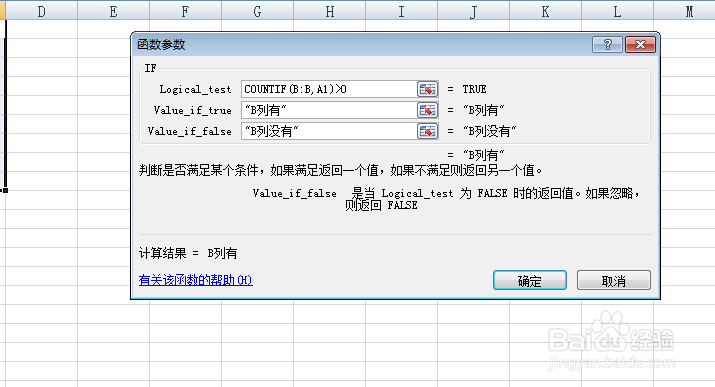Open help with the question mark button
Viewport: 715px width, 387px height.
pos(607,45)
